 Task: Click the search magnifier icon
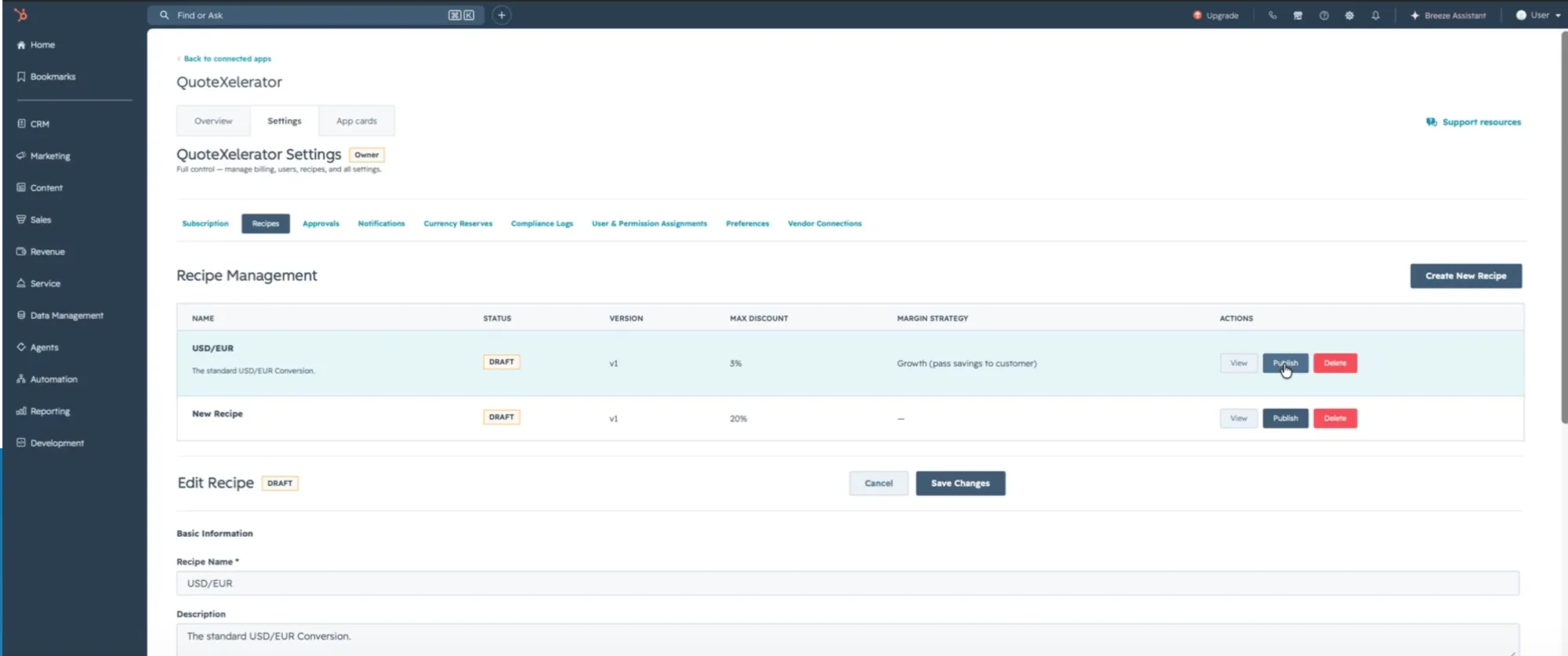click(x=164, y=15)
